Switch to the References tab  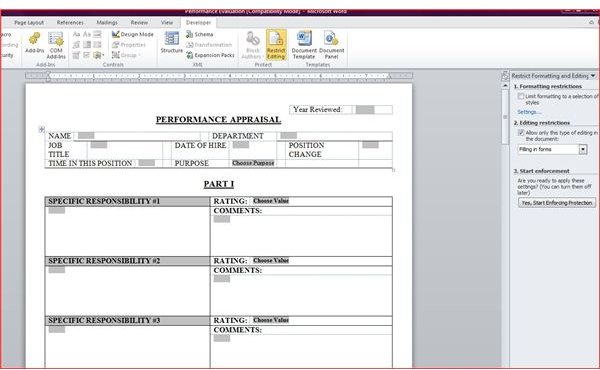[70, 23]
